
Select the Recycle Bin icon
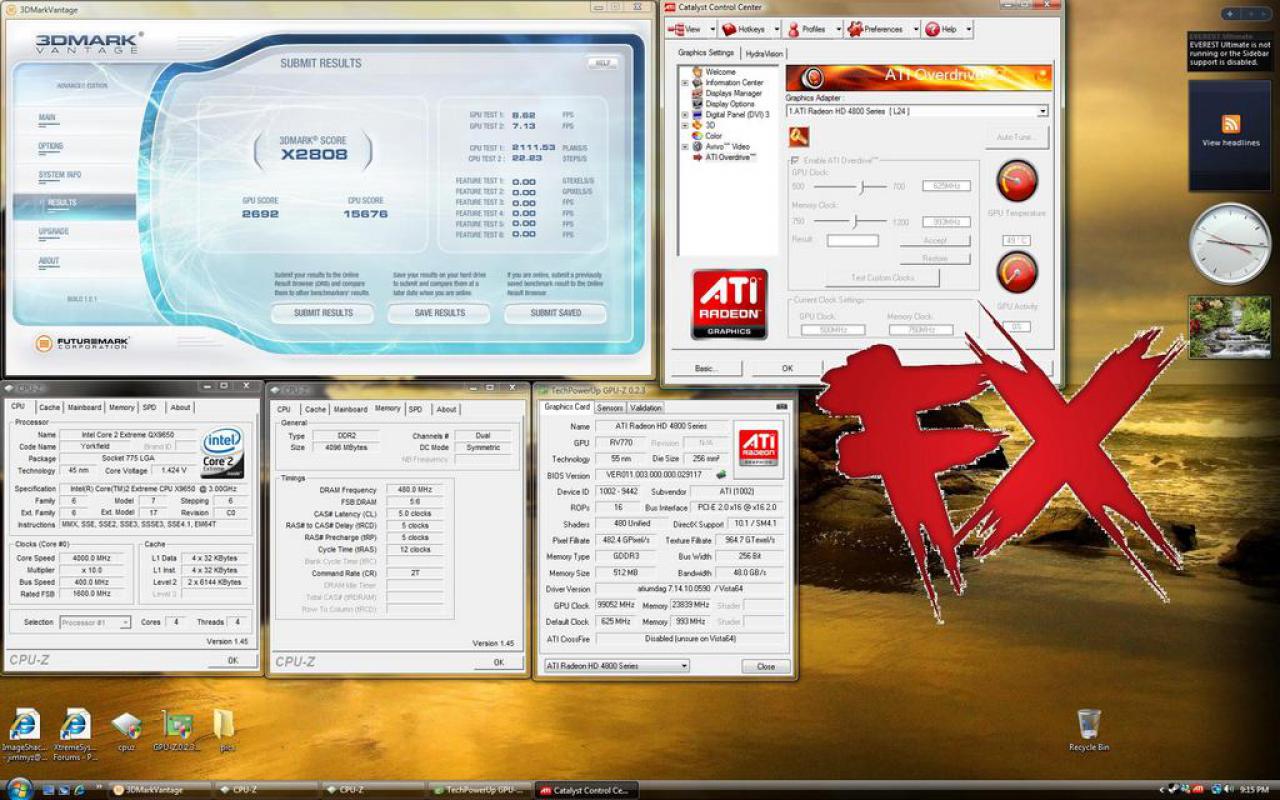(x=1088, y=730)
